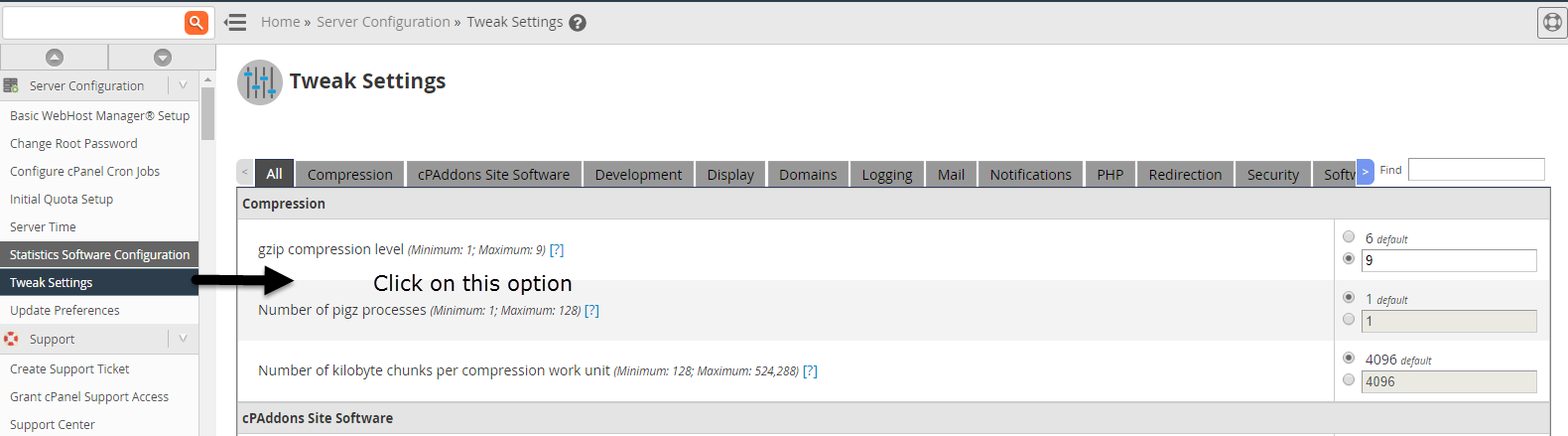Focus the Find text field
Viewport: 1568px width, 436px height.
(1477, 170)
